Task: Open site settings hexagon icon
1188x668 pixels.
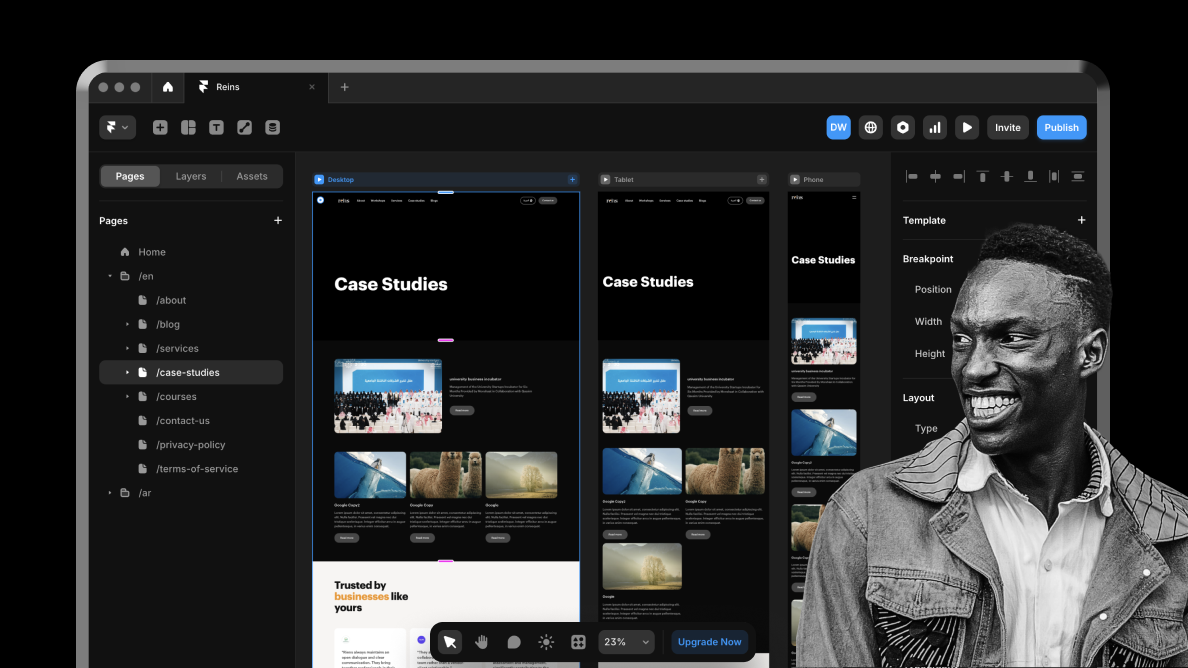Action: click(x=903, y=128)
